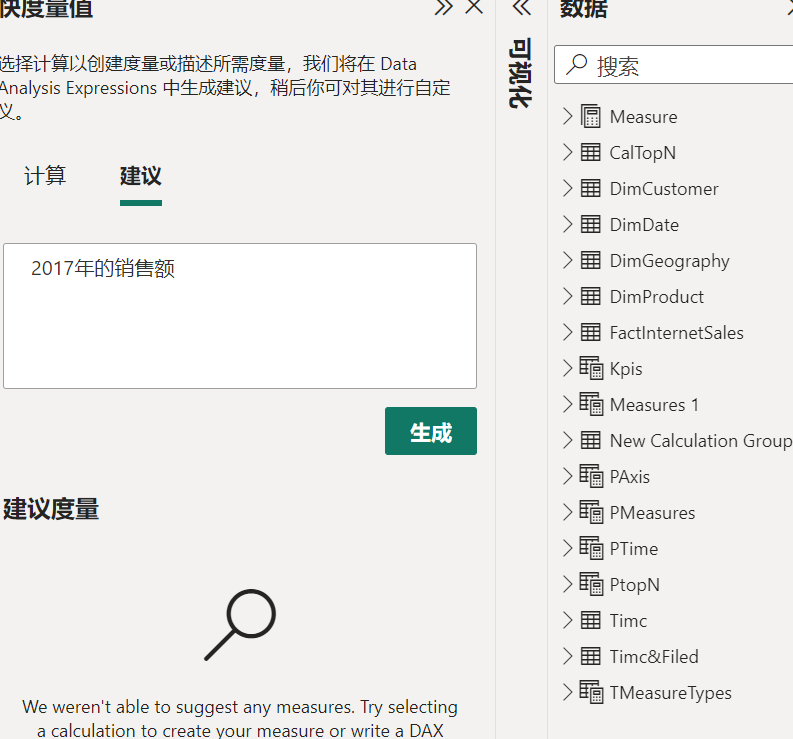793x739 pixels.
Task: Select the New Calculation Group name
Action: 701,441
